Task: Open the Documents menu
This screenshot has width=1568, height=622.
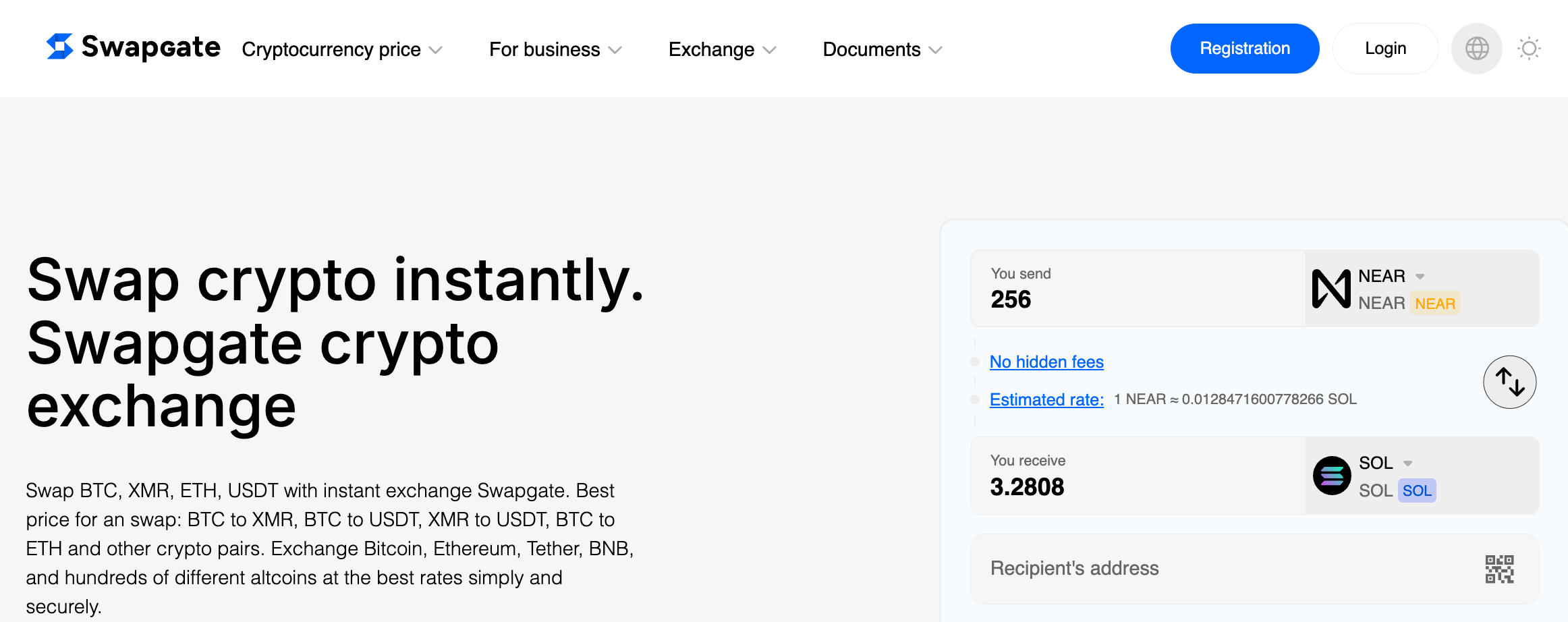Action: click(882, 50)
